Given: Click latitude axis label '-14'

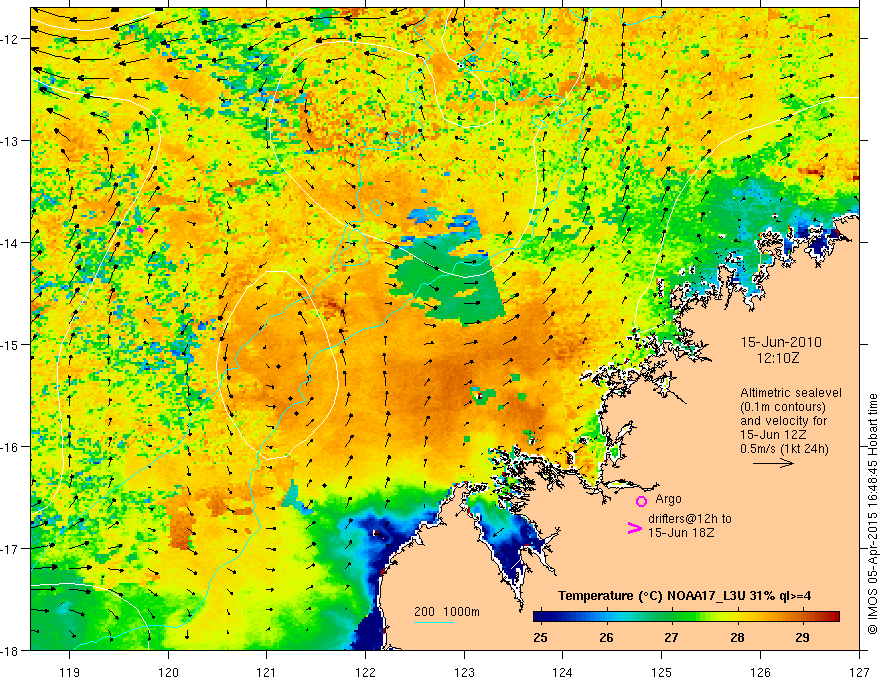Looking at the screenshot, I should pyautogui.click(x=11, y=243).
